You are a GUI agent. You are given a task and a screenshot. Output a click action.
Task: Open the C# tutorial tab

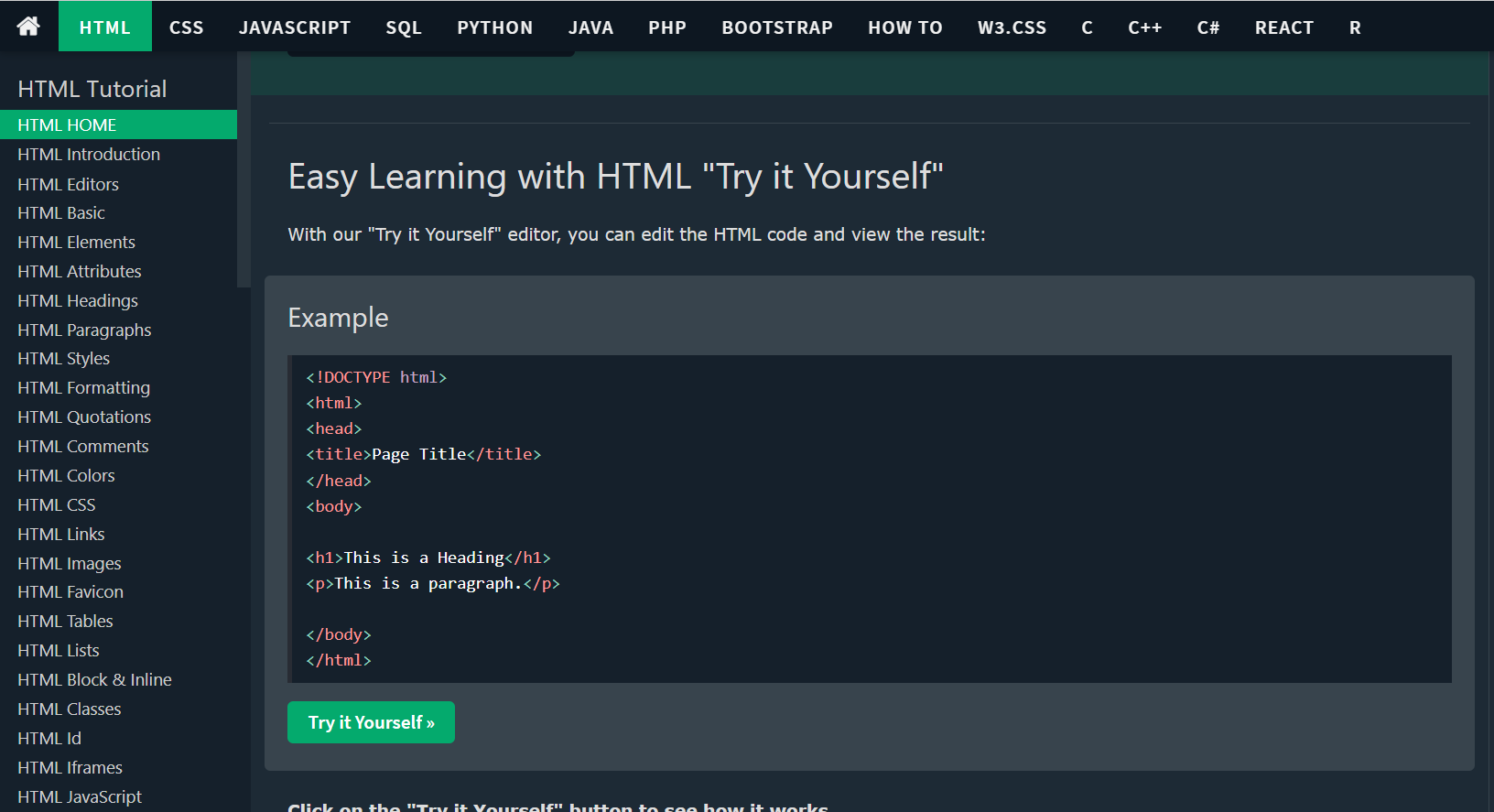point(1208,27)
